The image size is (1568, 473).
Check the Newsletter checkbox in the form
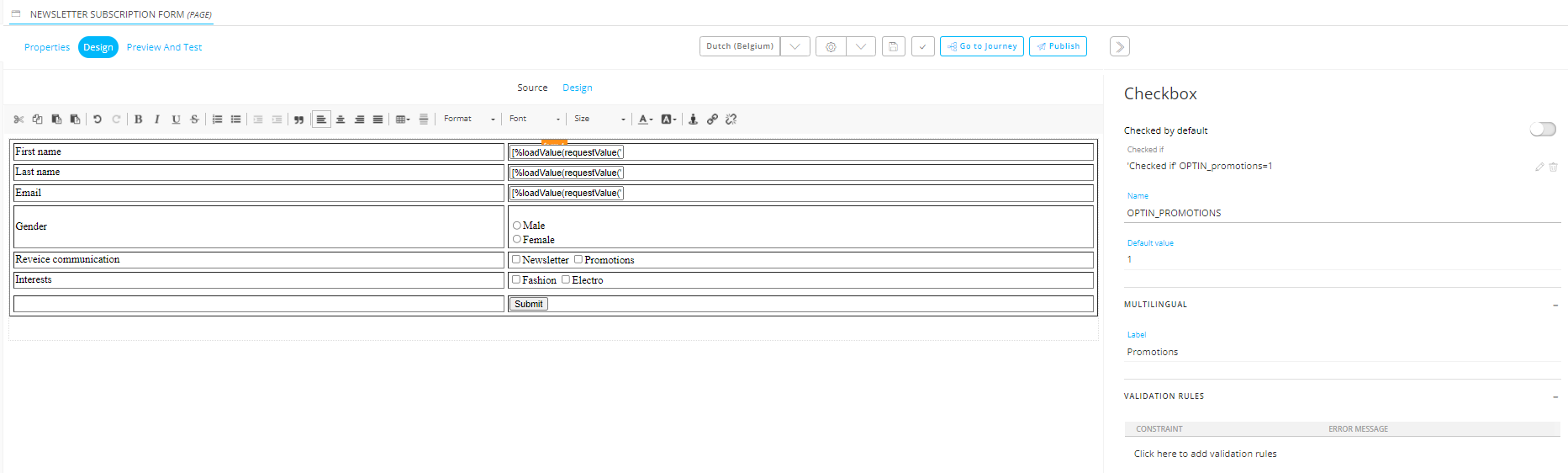click(516, 259)
